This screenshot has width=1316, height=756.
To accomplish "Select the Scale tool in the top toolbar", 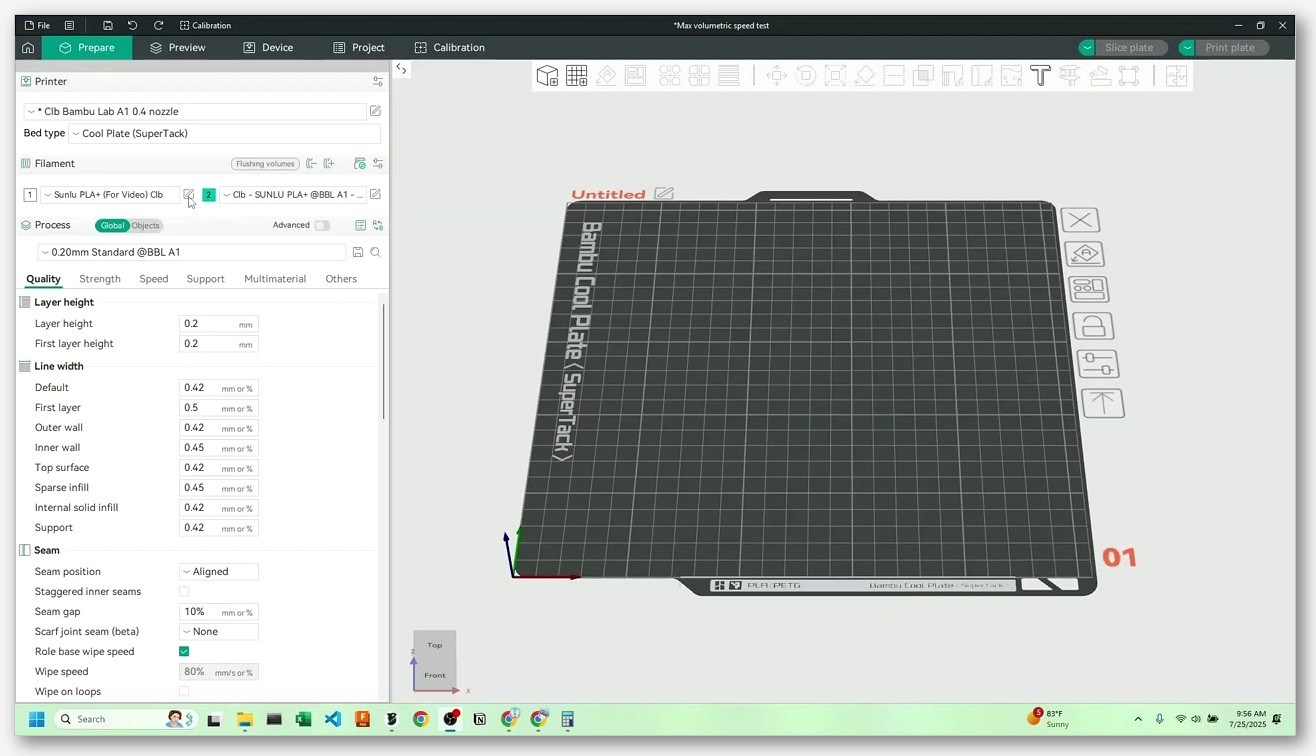I will coord(835,76).
